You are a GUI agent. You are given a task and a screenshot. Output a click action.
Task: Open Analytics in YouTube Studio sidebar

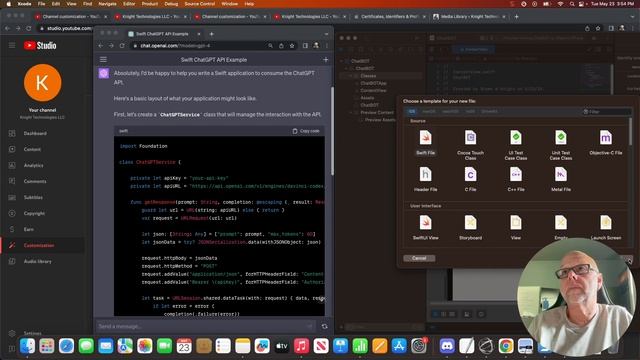pos(33,165)
